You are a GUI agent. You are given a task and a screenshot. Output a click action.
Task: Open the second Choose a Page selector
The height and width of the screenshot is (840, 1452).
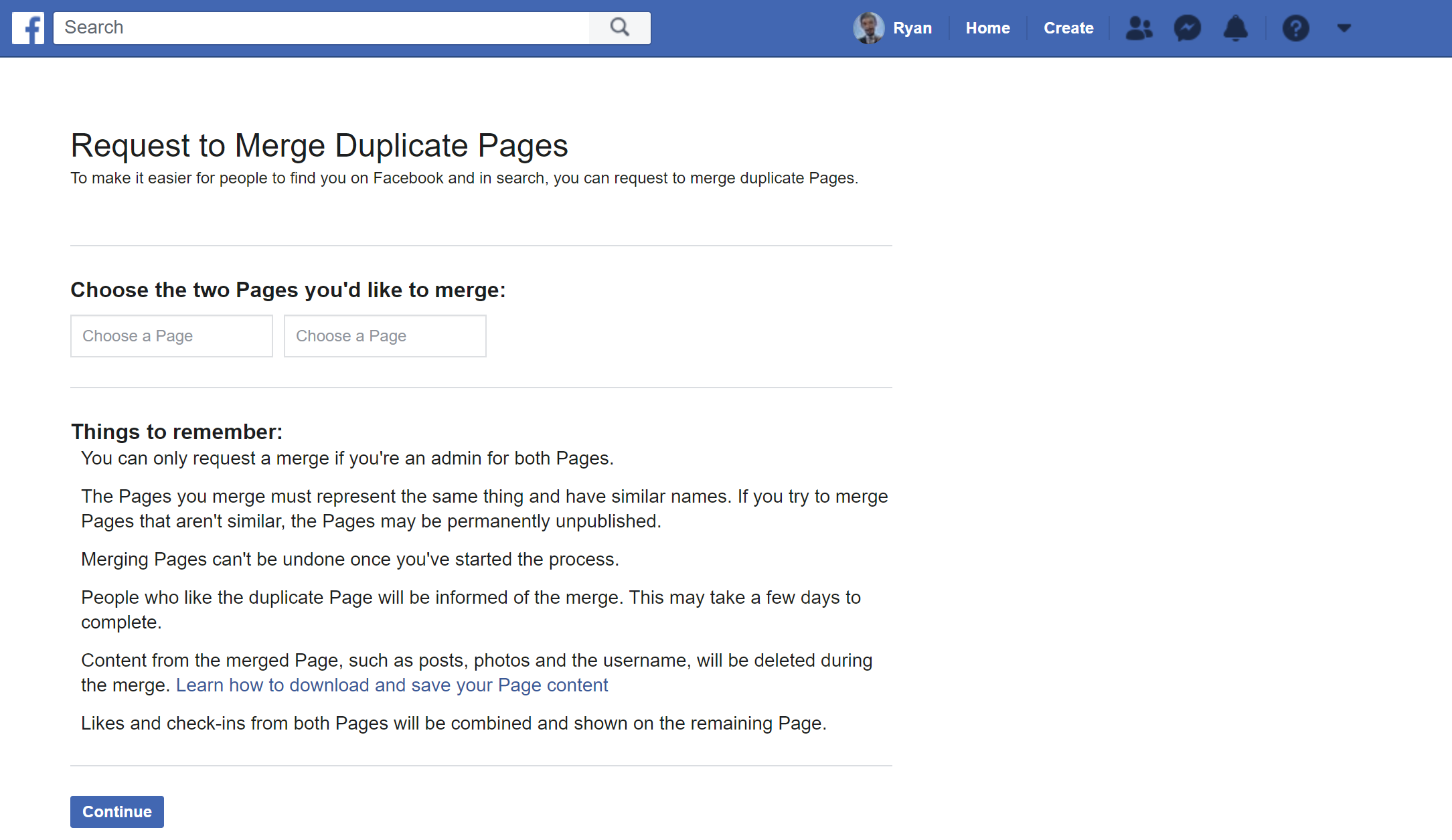(x=385, y=336)
